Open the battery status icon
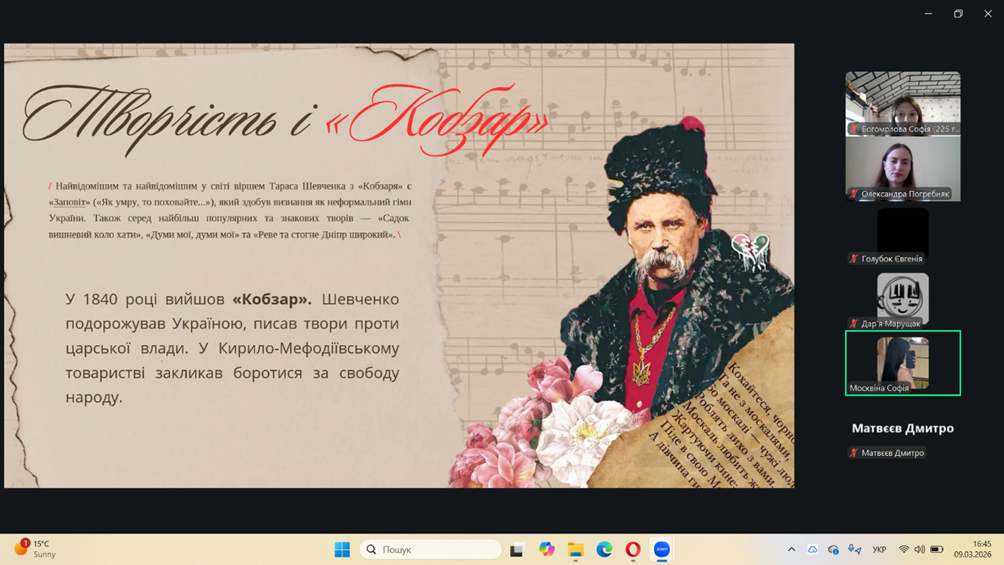The image size is (1004, 565). [937, 549]
